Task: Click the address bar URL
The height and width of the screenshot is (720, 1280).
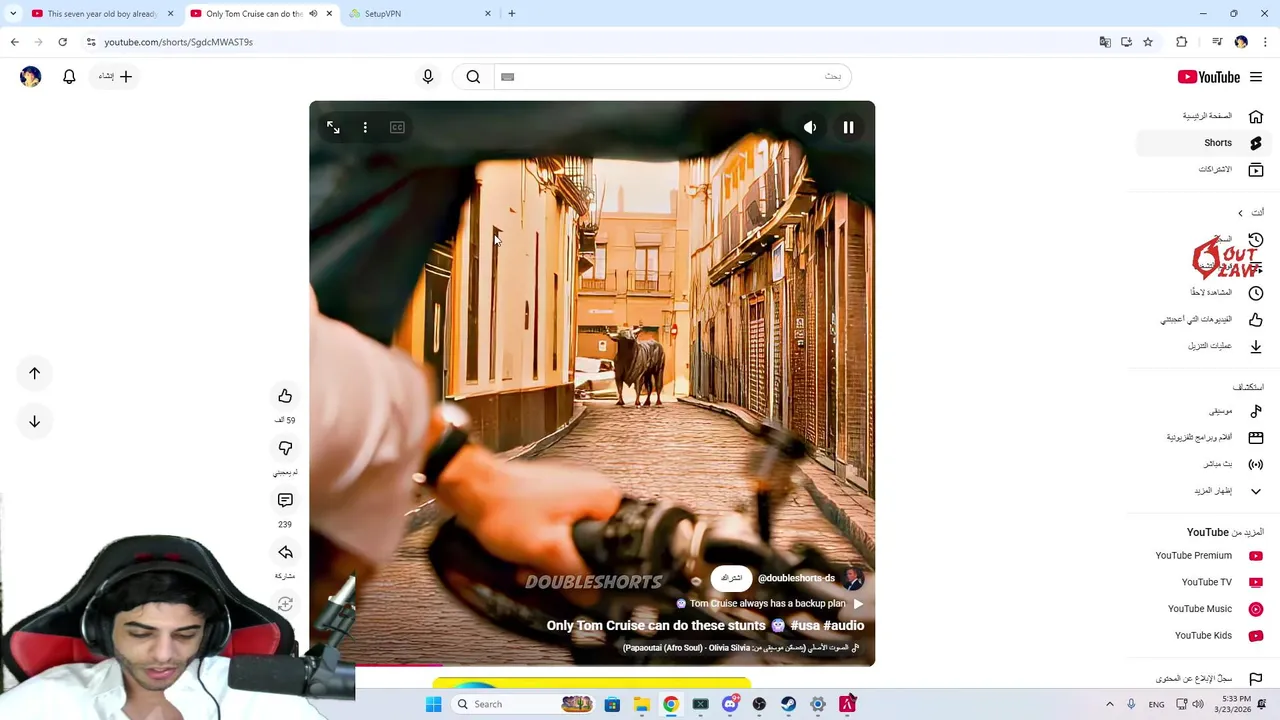Action: point(178,42)
